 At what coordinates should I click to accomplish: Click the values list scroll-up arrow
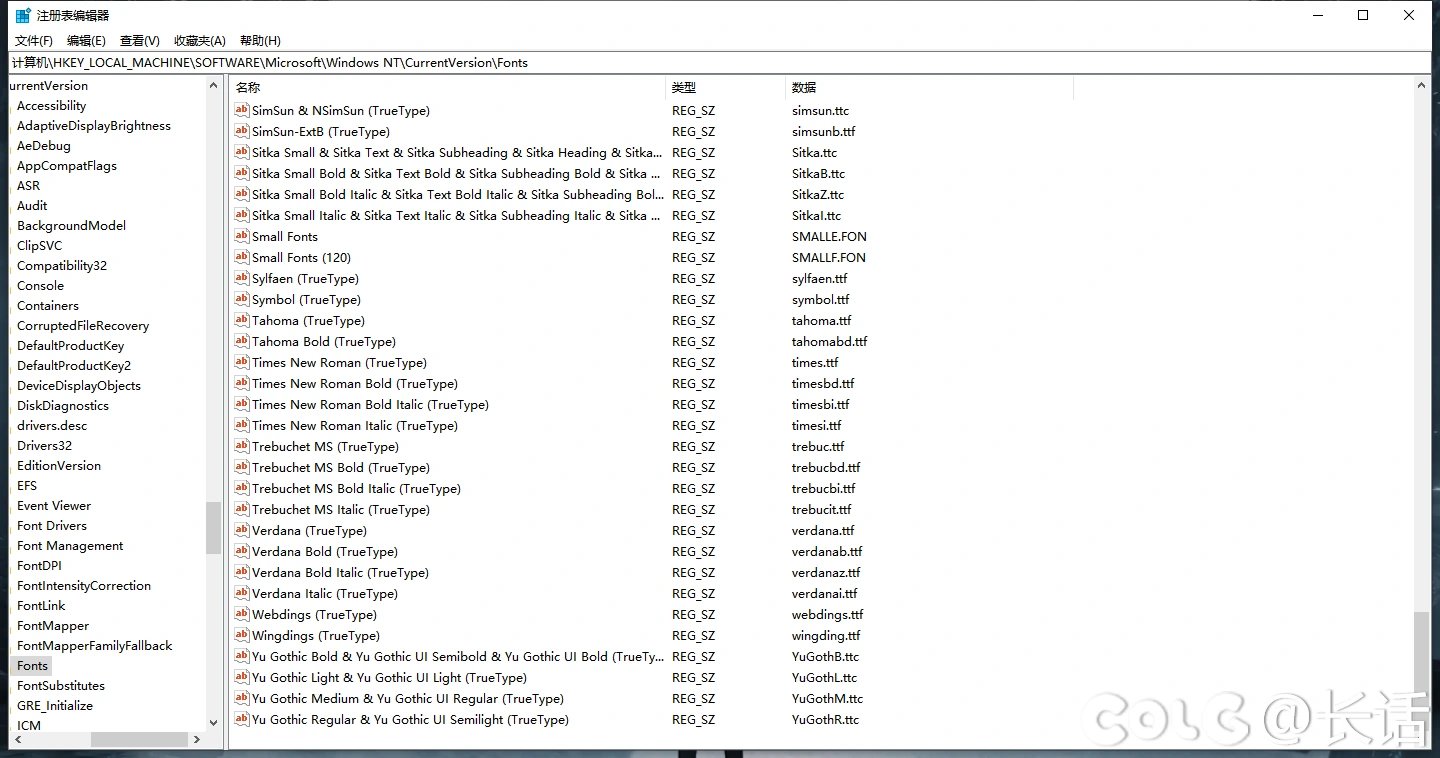coord(1422,87)
